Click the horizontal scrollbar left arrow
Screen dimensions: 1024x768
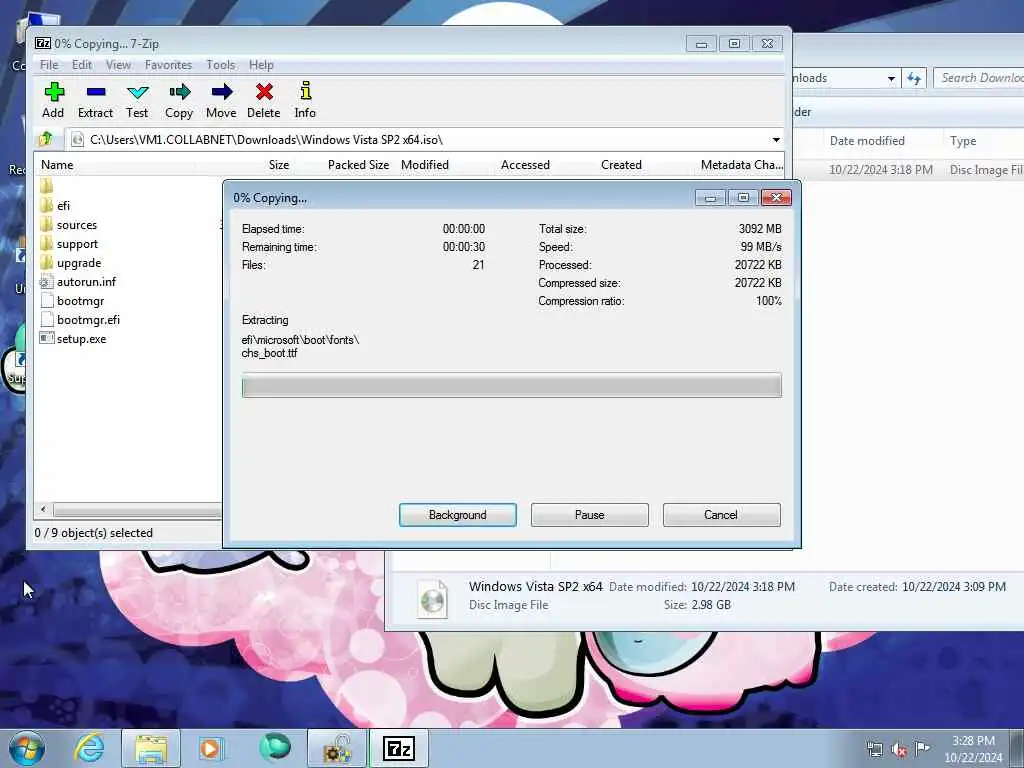[43, 509]
